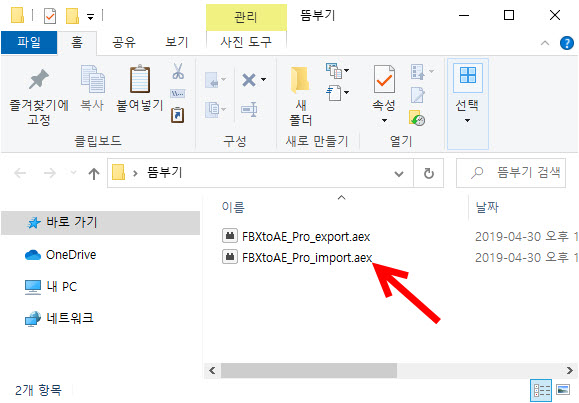579x403 pixels.
Task: Open Customize Quick Access Toolbar dropdown
Action: (x=90, y=17)
